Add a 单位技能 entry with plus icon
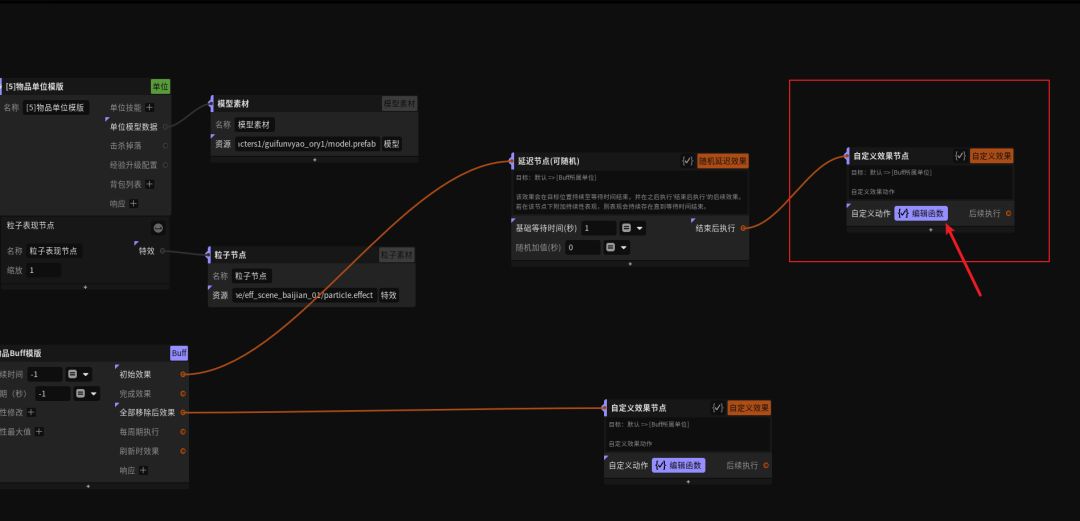Screen dimensions: 1080x521 point(149,108)
